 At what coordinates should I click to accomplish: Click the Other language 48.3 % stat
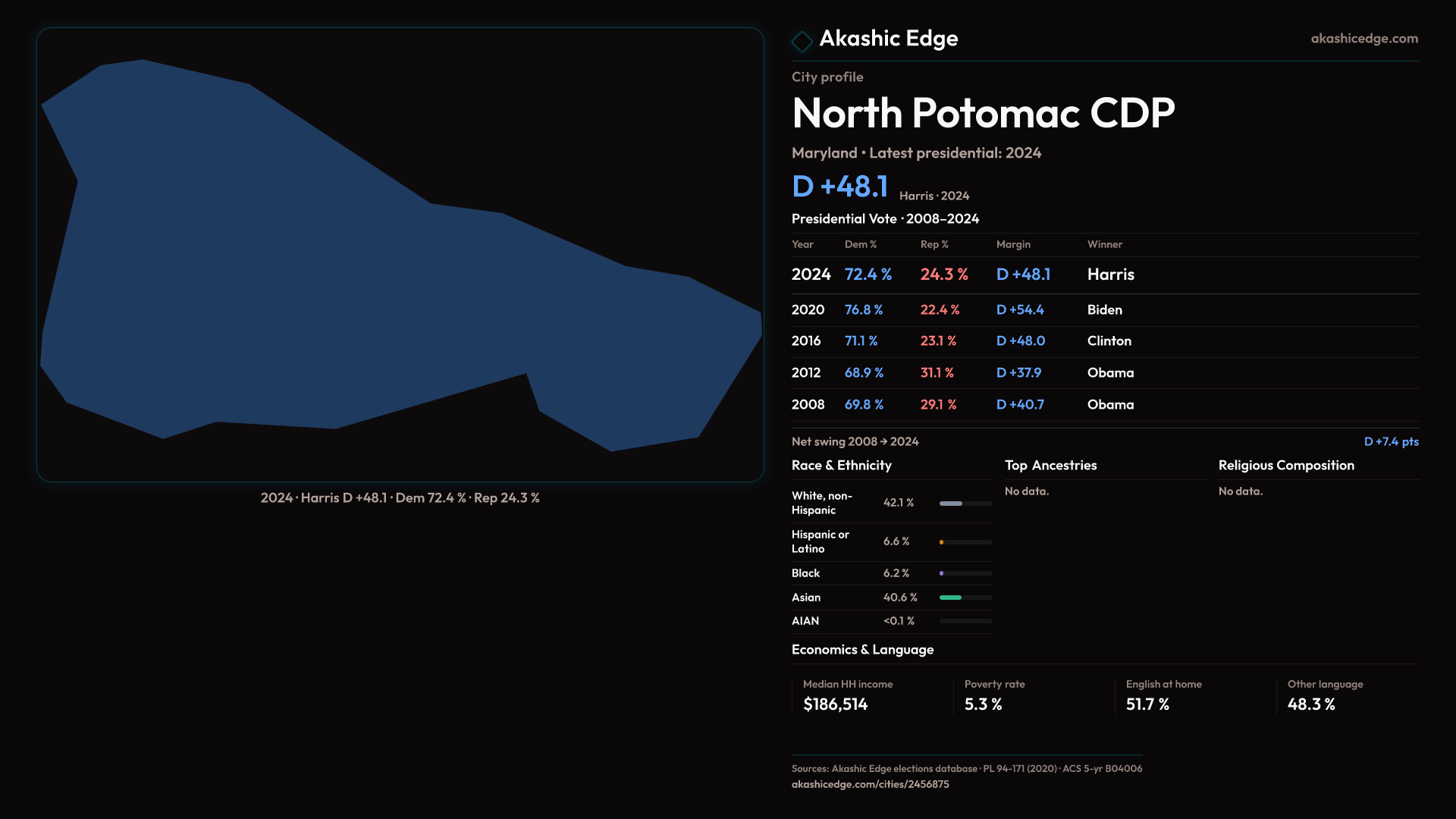click(1310, 704)
